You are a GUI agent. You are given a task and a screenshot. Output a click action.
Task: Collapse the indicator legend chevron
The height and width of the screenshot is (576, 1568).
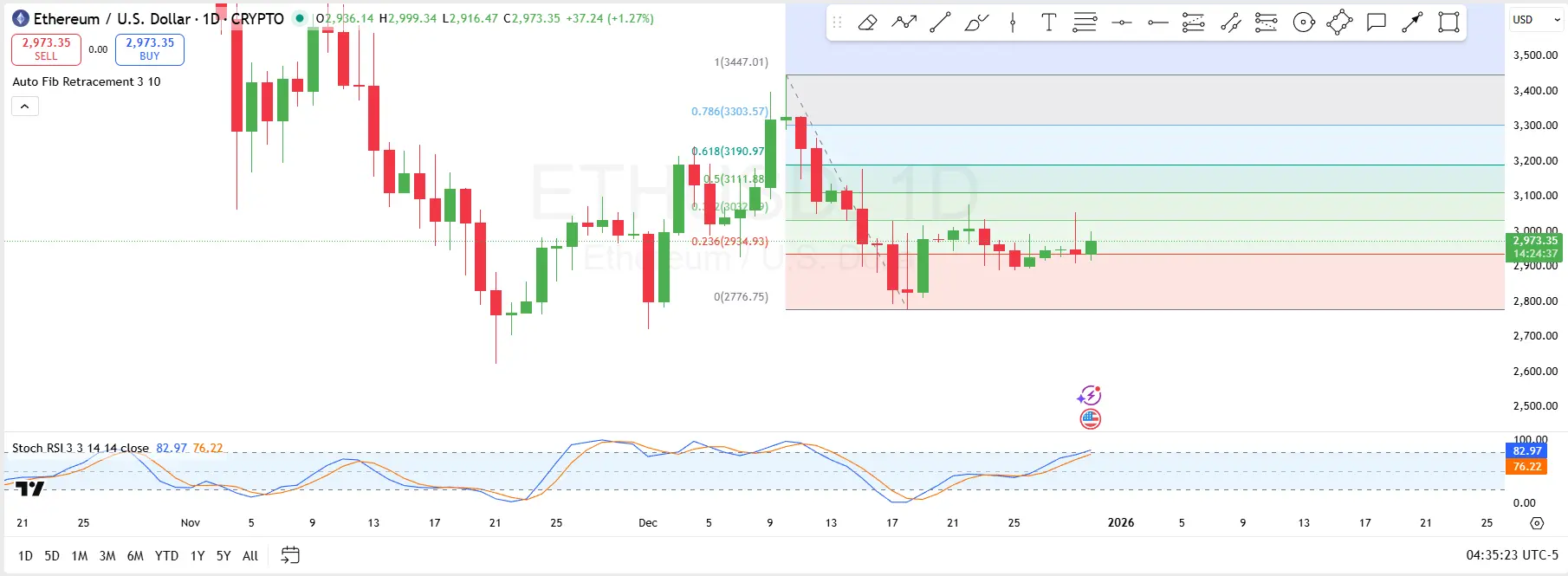(25, 107)
